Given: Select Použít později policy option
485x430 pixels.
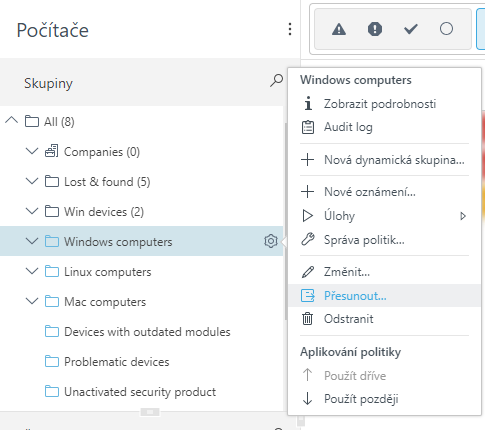Looking at the screenshot, I should pyautogui.click(x=385, y=399).
